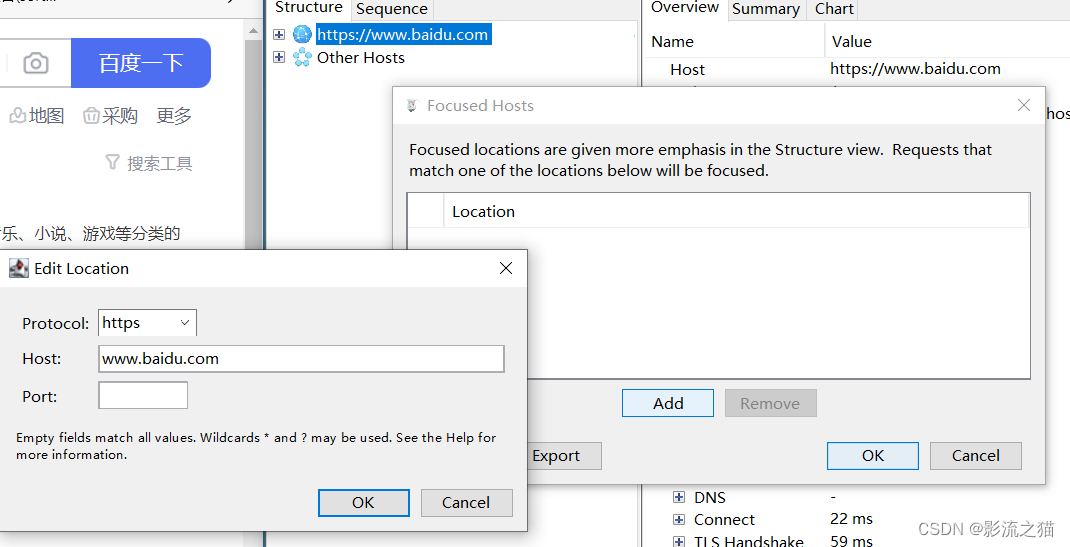Click the camera image search icon
This screenshot has width=1070, height=547.
coord(35,63)
